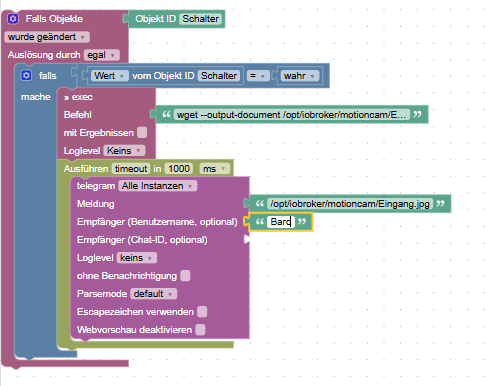The height and width of the screenshot is (386, 494).
Task: Select the 'telegram' block label
Action: click(x=96, y=186)
